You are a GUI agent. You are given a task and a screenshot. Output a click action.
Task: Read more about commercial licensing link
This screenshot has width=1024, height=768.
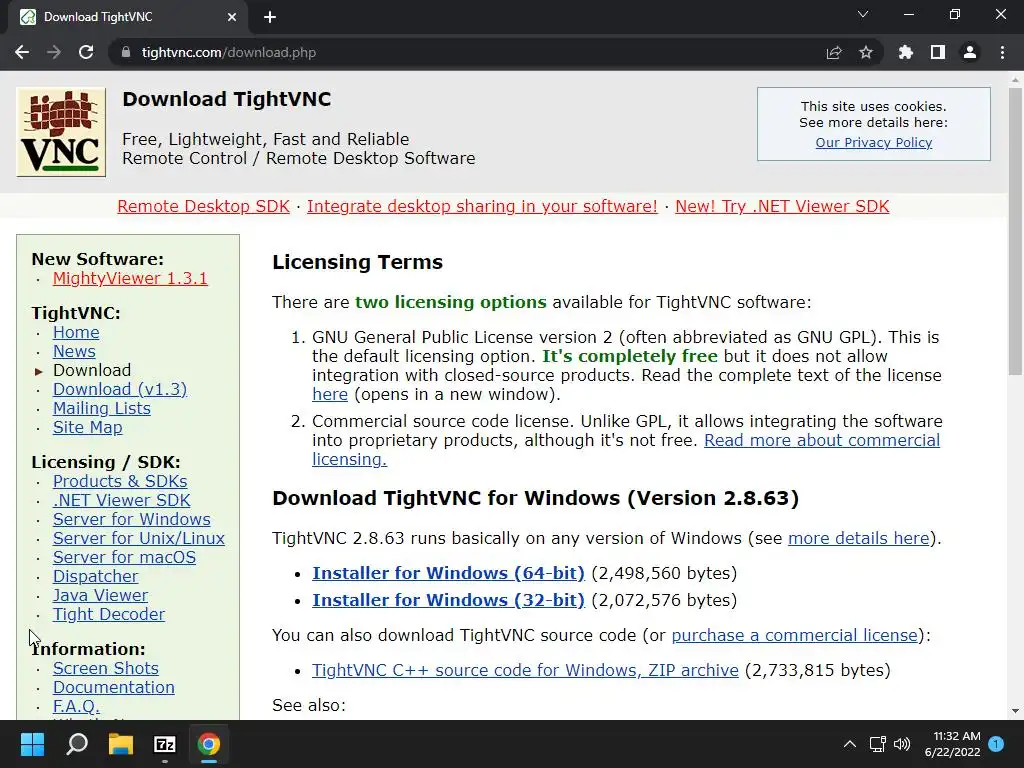point(822,440)
